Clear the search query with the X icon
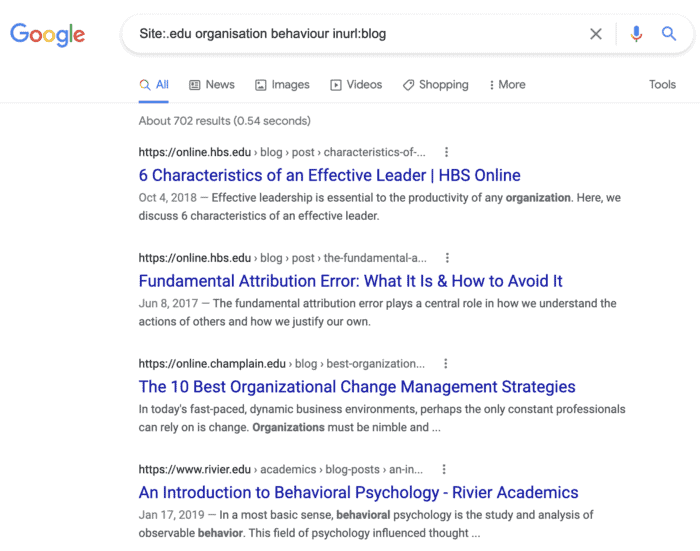The image size is (700, 551). (596, 34)
